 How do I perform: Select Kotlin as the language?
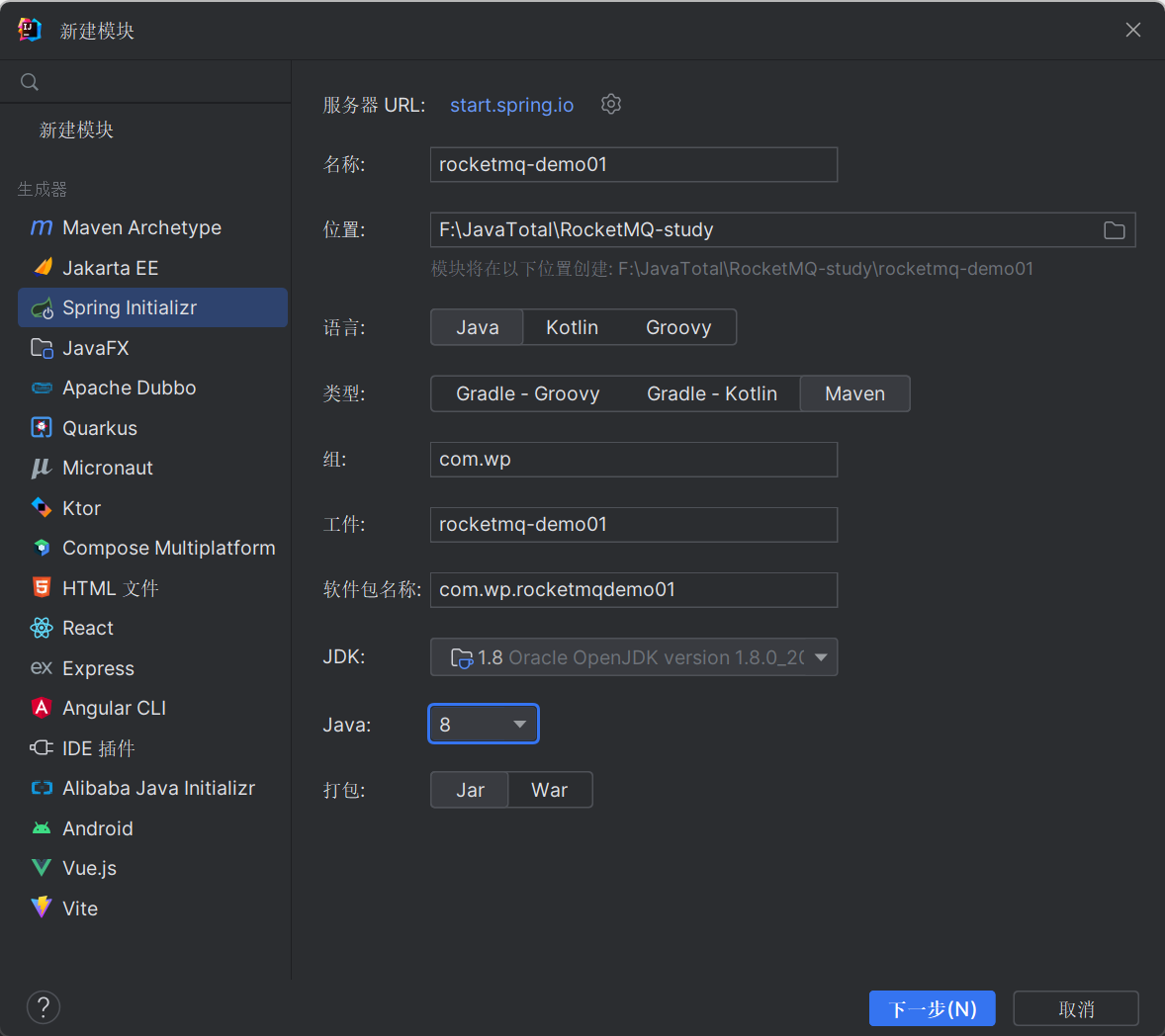pyautogui.click(x=572, y=327)
